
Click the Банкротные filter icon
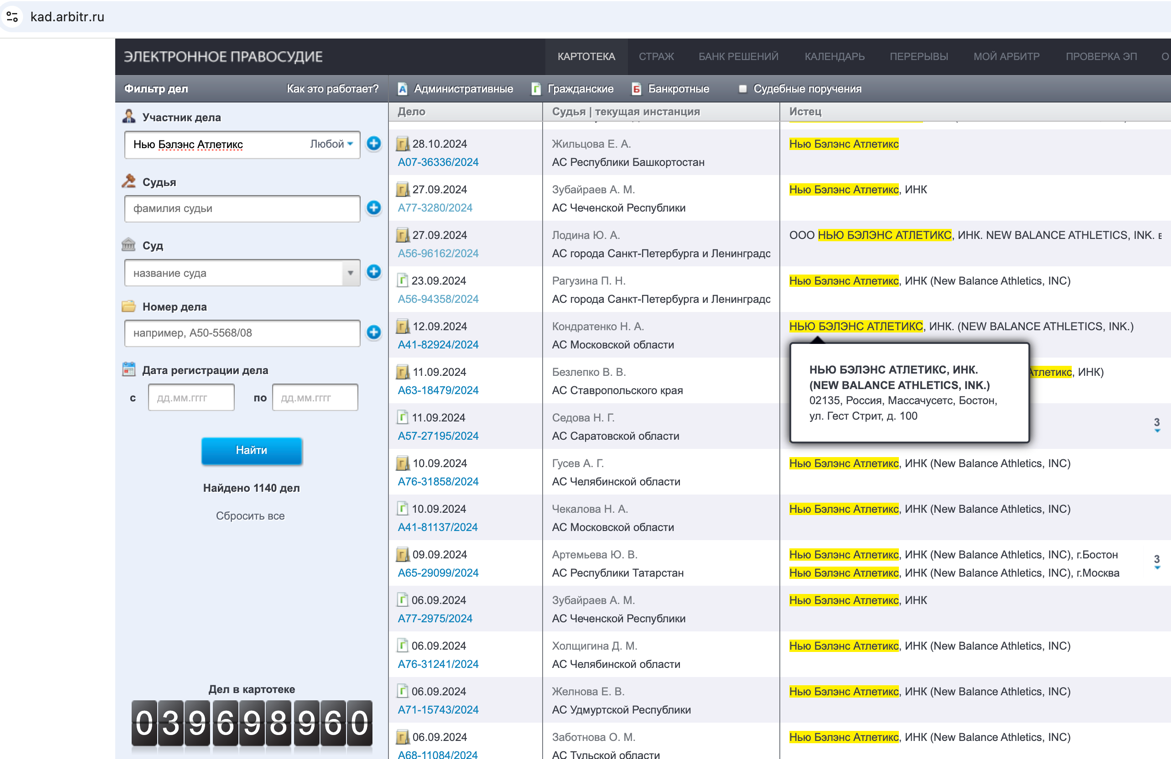637,89
